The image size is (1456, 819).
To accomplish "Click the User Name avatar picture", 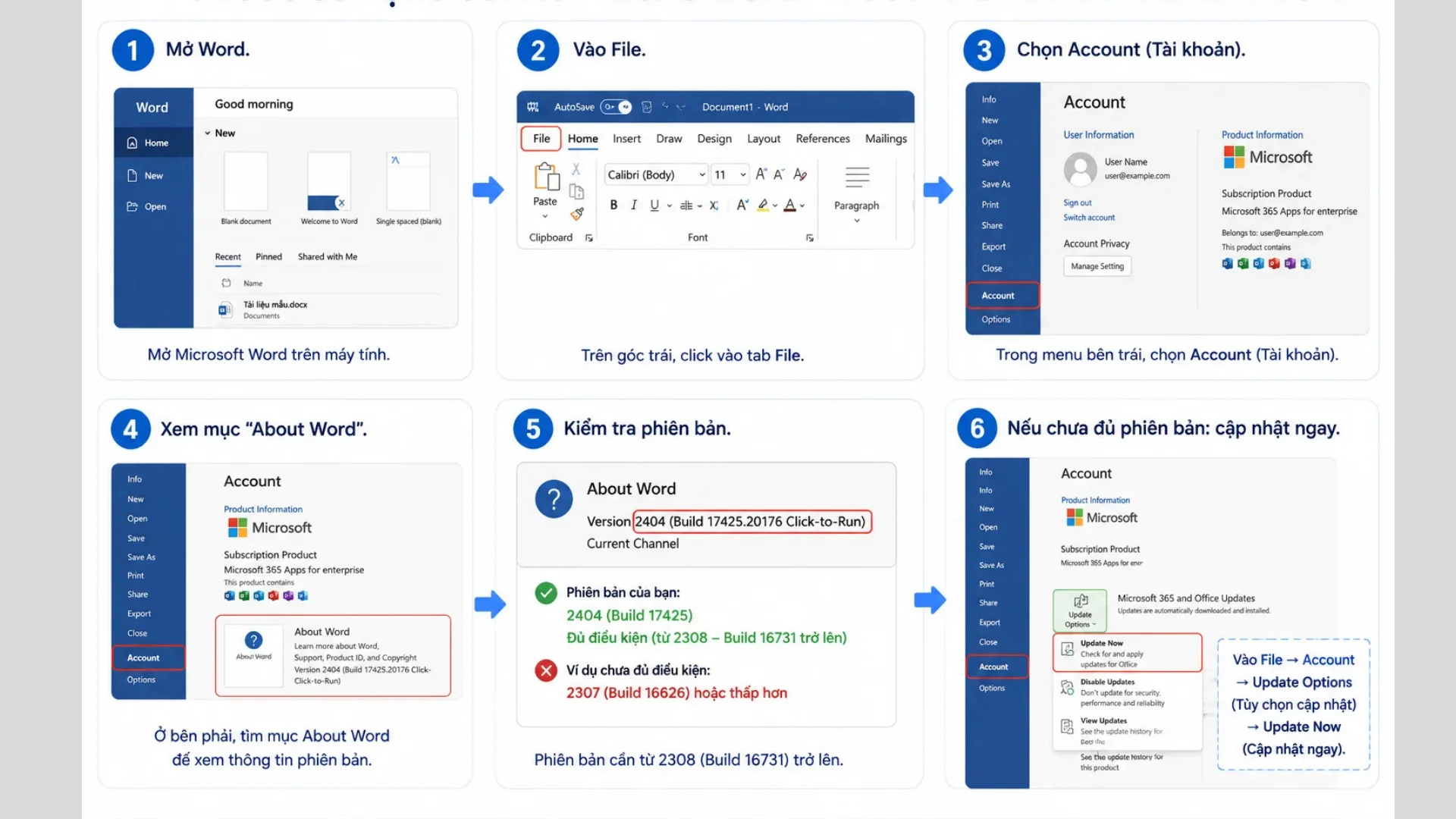I will point(1080,168).
